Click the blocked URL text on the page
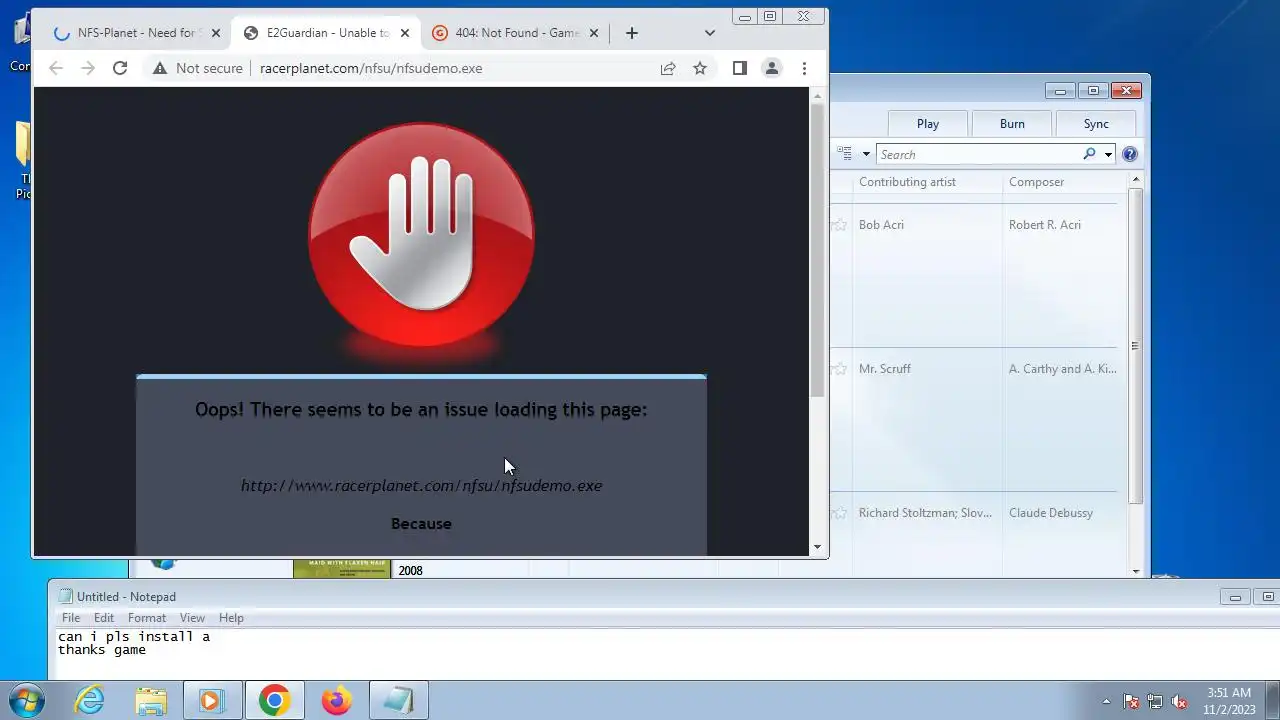1280x720 pixels. [x=421, y=485]
